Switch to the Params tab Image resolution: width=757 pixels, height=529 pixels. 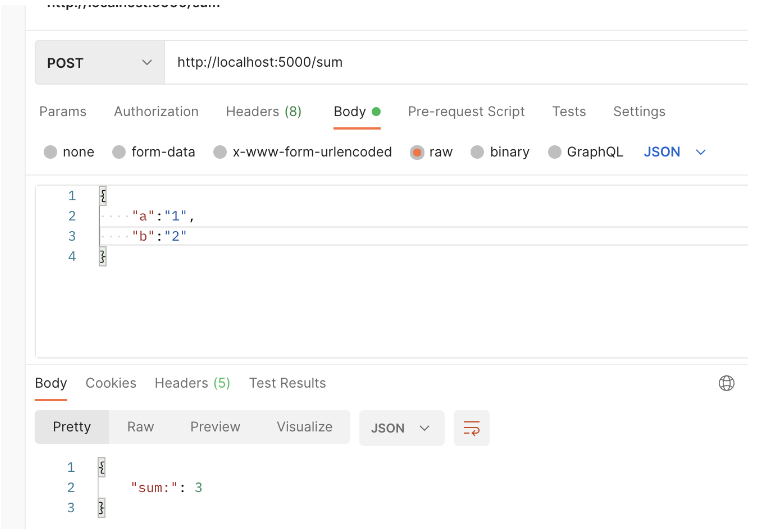point(63,111)
